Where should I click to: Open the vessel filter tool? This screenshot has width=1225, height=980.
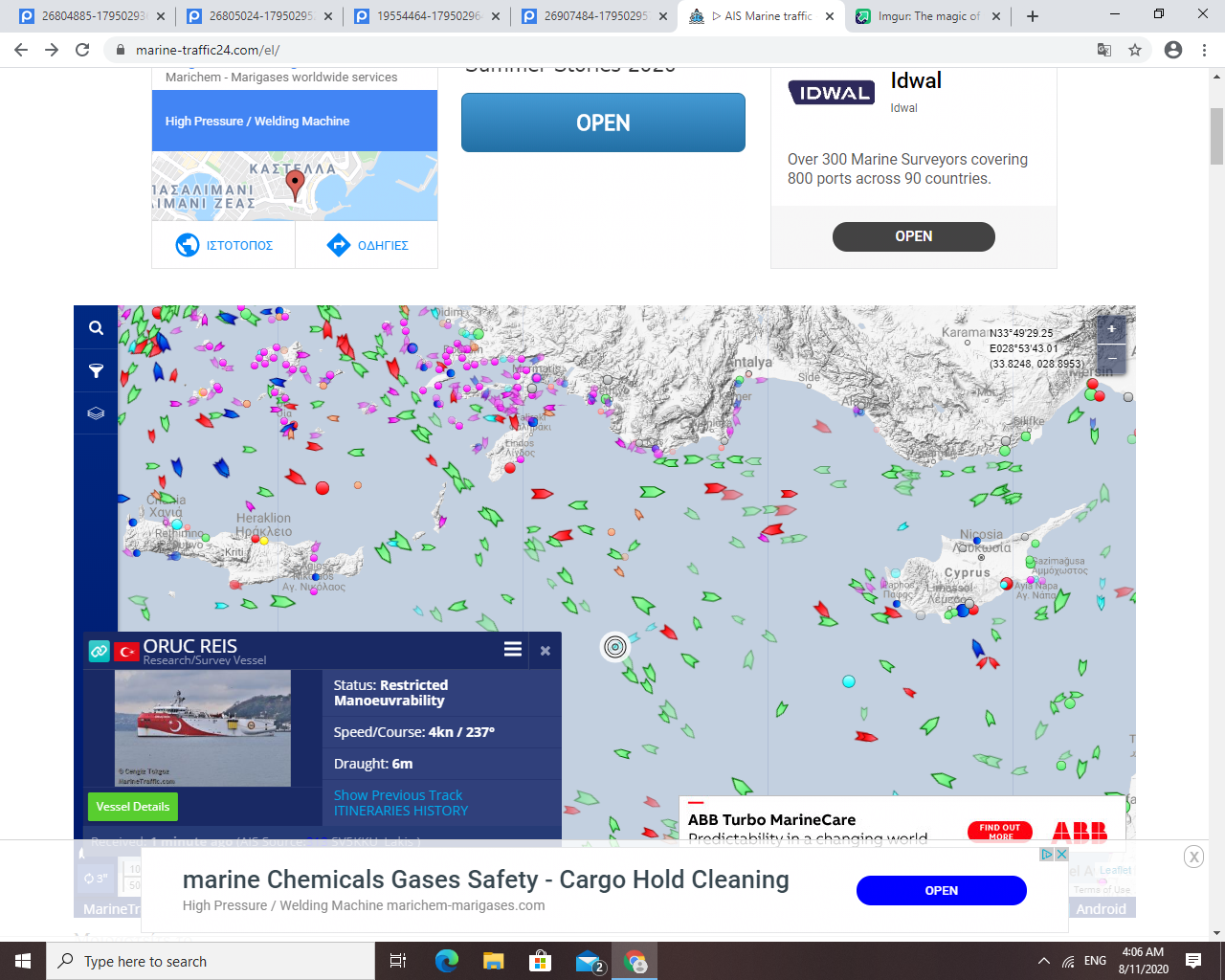pyautogui.click(x=96, y=371)
